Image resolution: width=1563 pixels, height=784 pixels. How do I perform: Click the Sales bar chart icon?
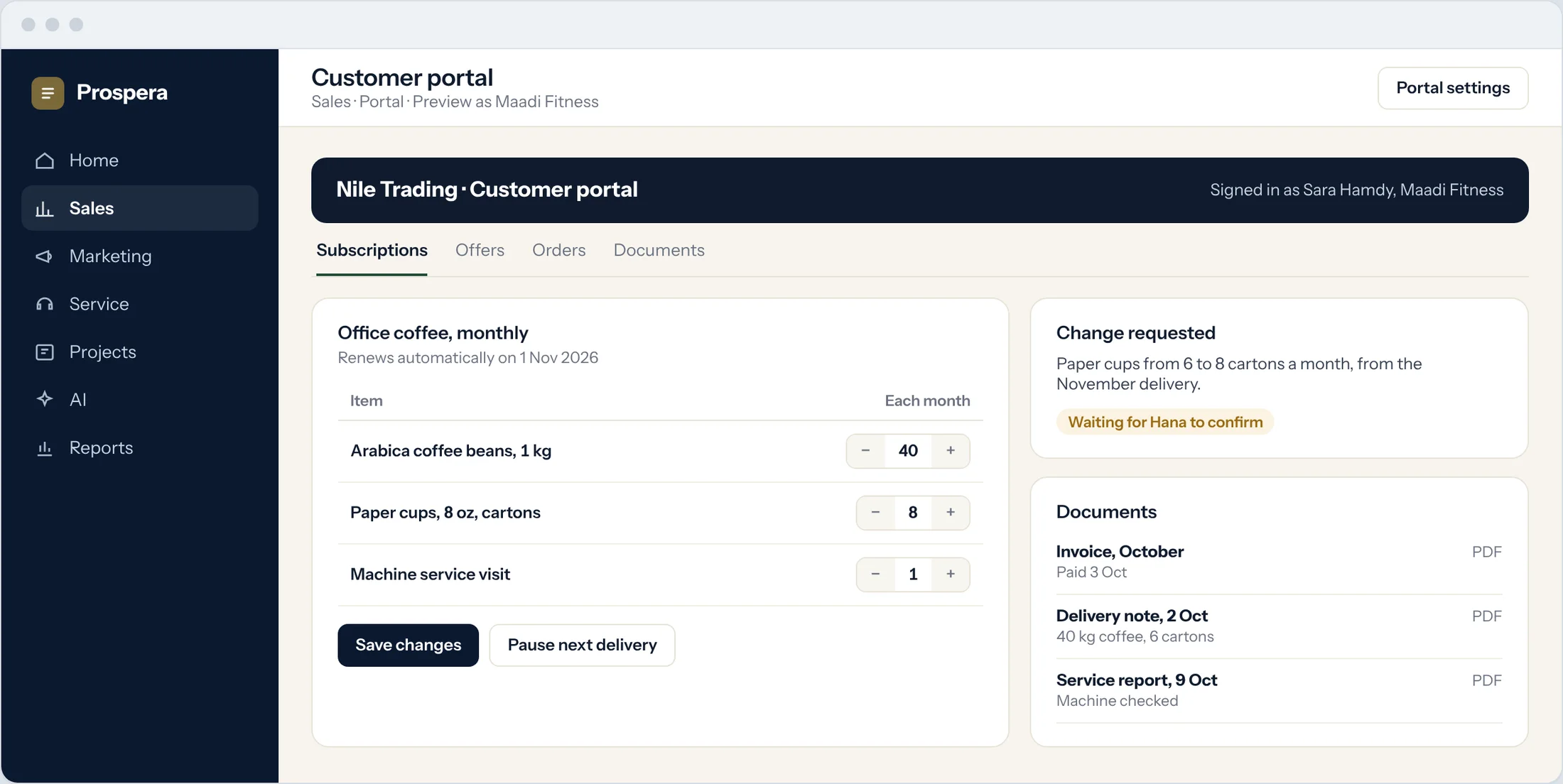[45, 208]
